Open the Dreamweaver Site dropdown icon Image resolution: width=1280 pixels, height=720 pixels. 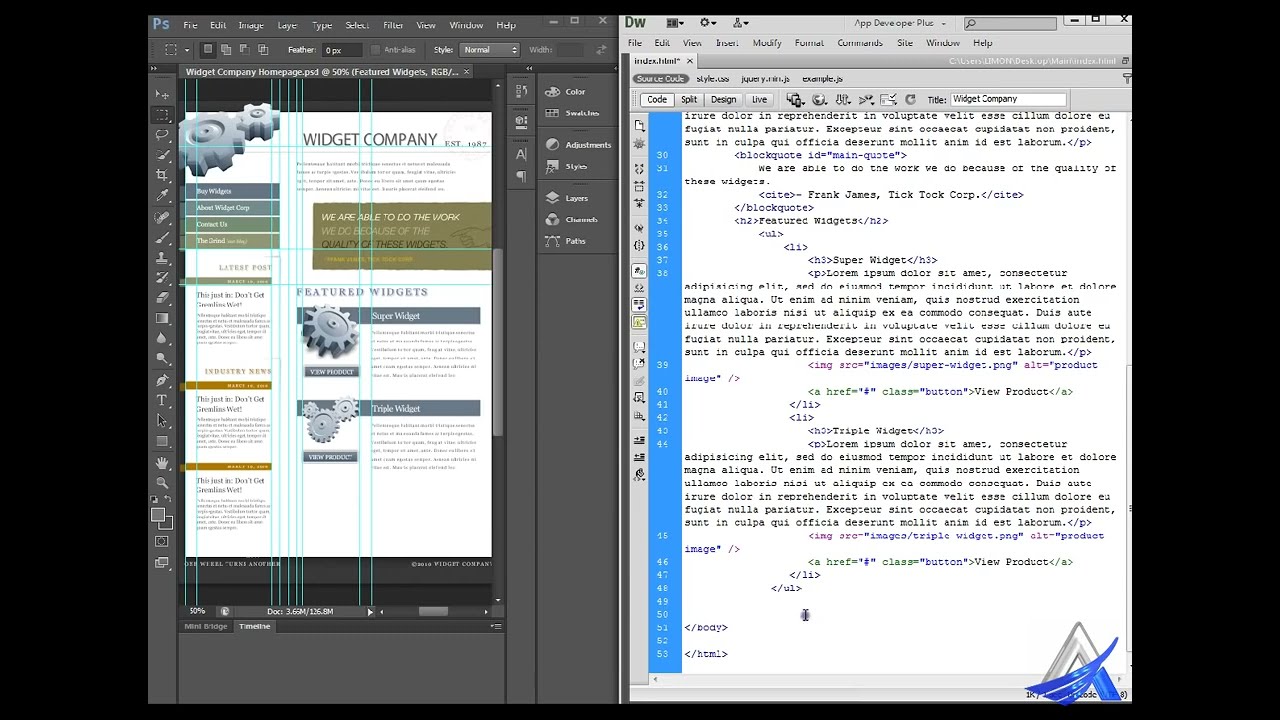coord(741,23)
